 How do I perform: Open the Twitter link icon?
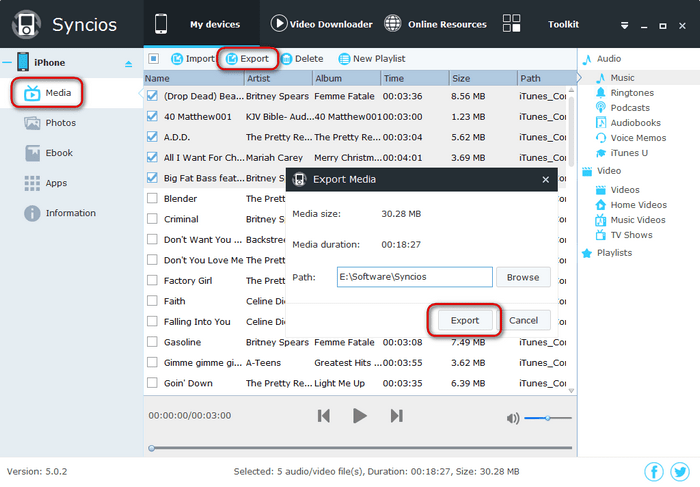coord(679,471)
